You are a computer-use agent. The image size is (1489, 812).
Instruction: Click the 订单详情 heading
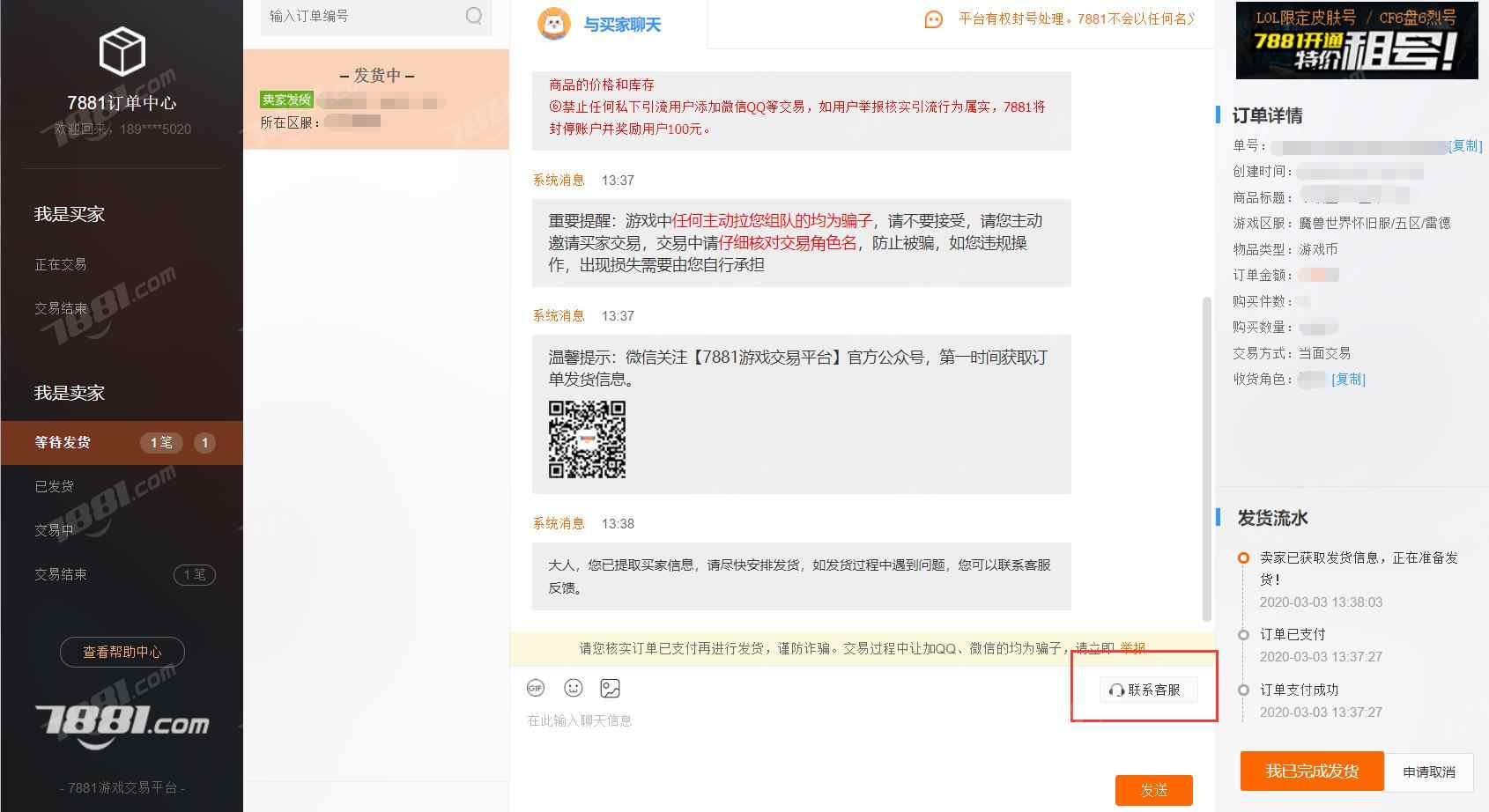[x=1267, y=115]
